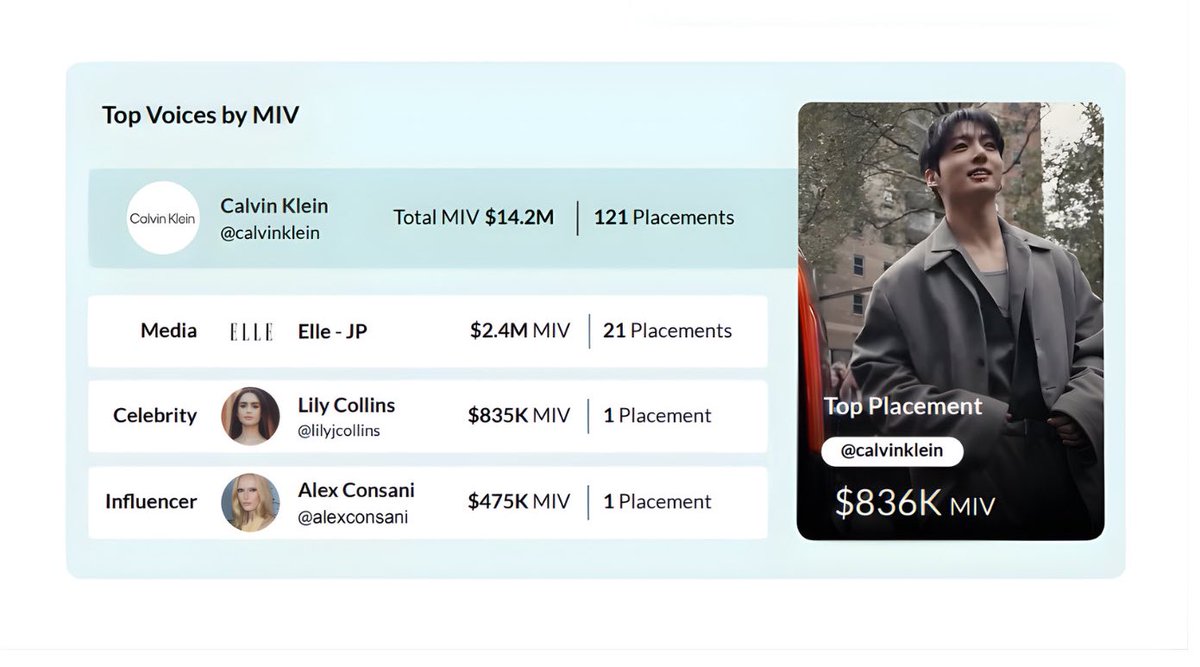Click the 21 Placements count for Elle
This screenshot has height=667, width=1200.
coord(667,330)
